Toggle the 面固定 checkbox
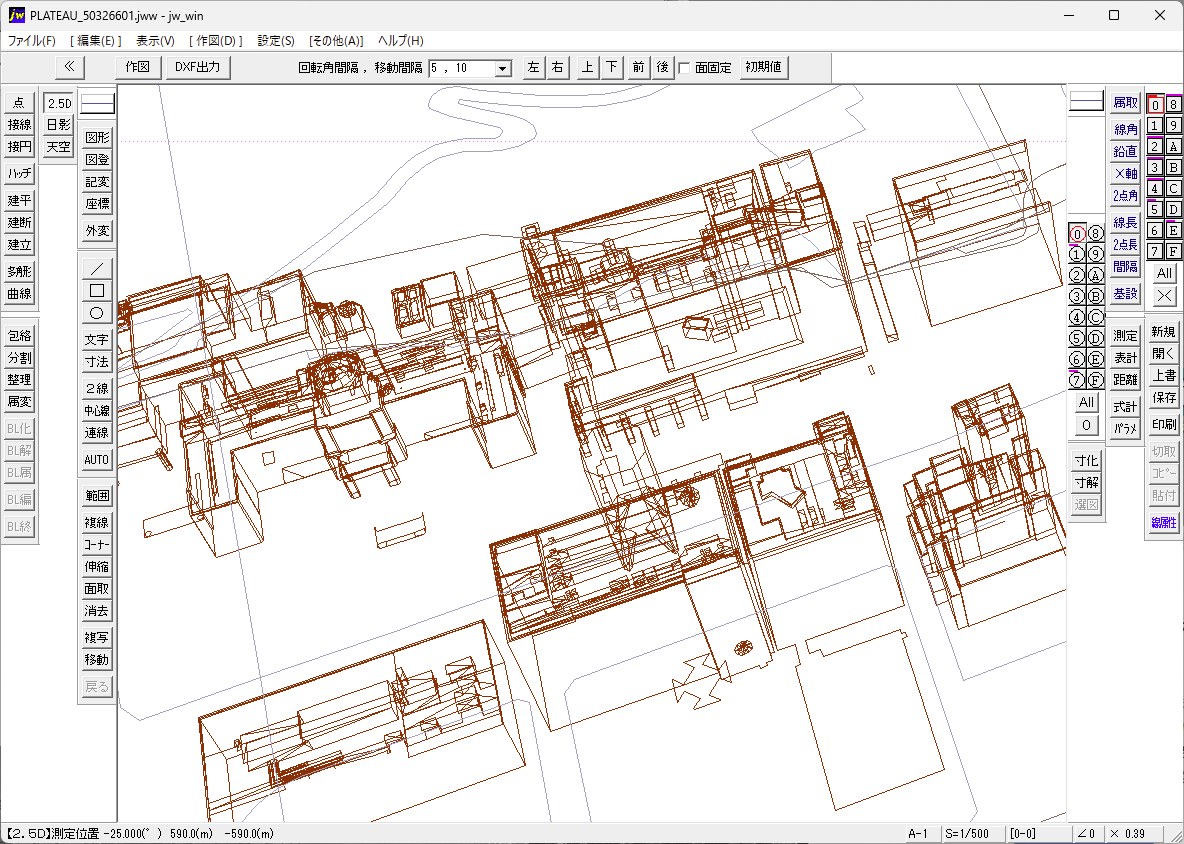This screenshot has height=844, width=1184. point(685,68)
